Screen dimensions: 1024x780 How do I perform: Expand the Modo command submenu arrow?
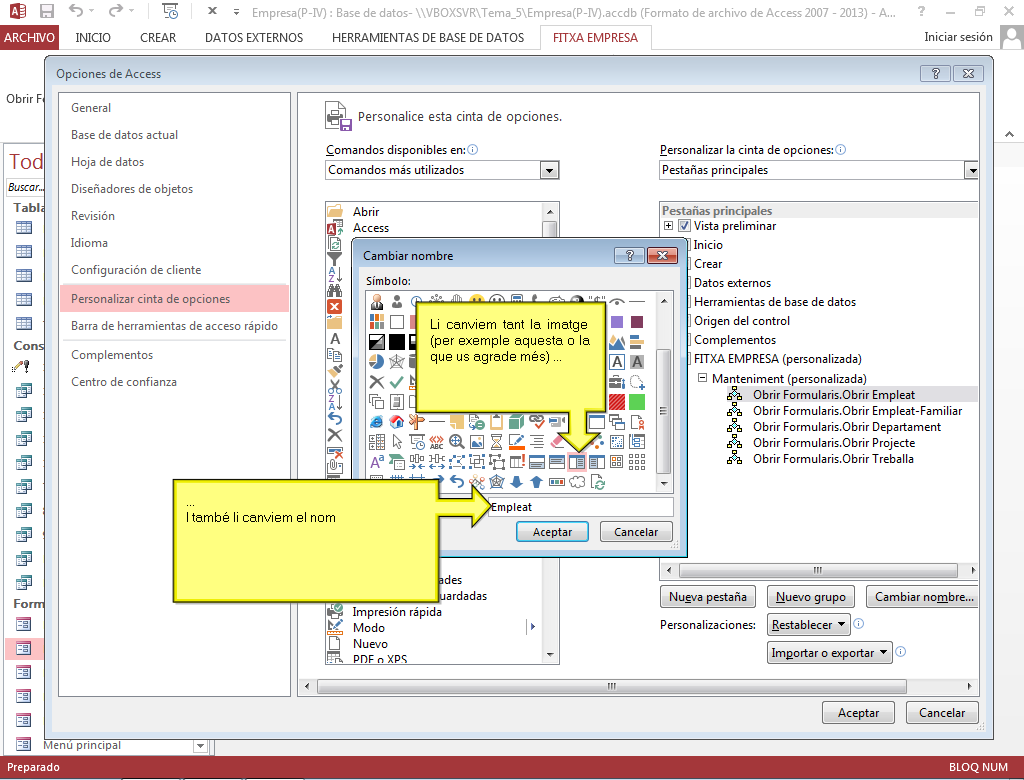click(x=533, y=627)
